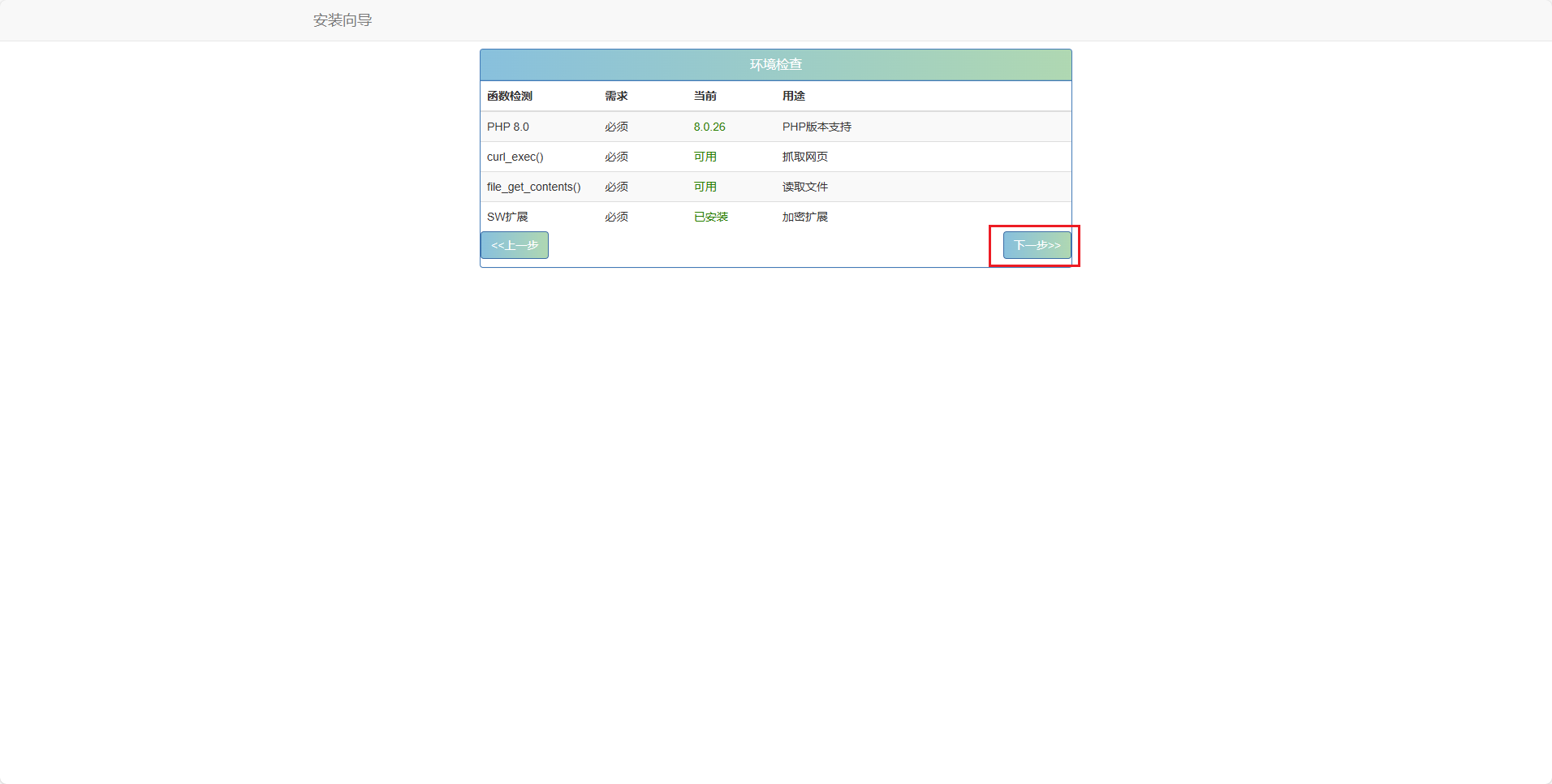Click the 已安装 status value

(x=711, y=217)
